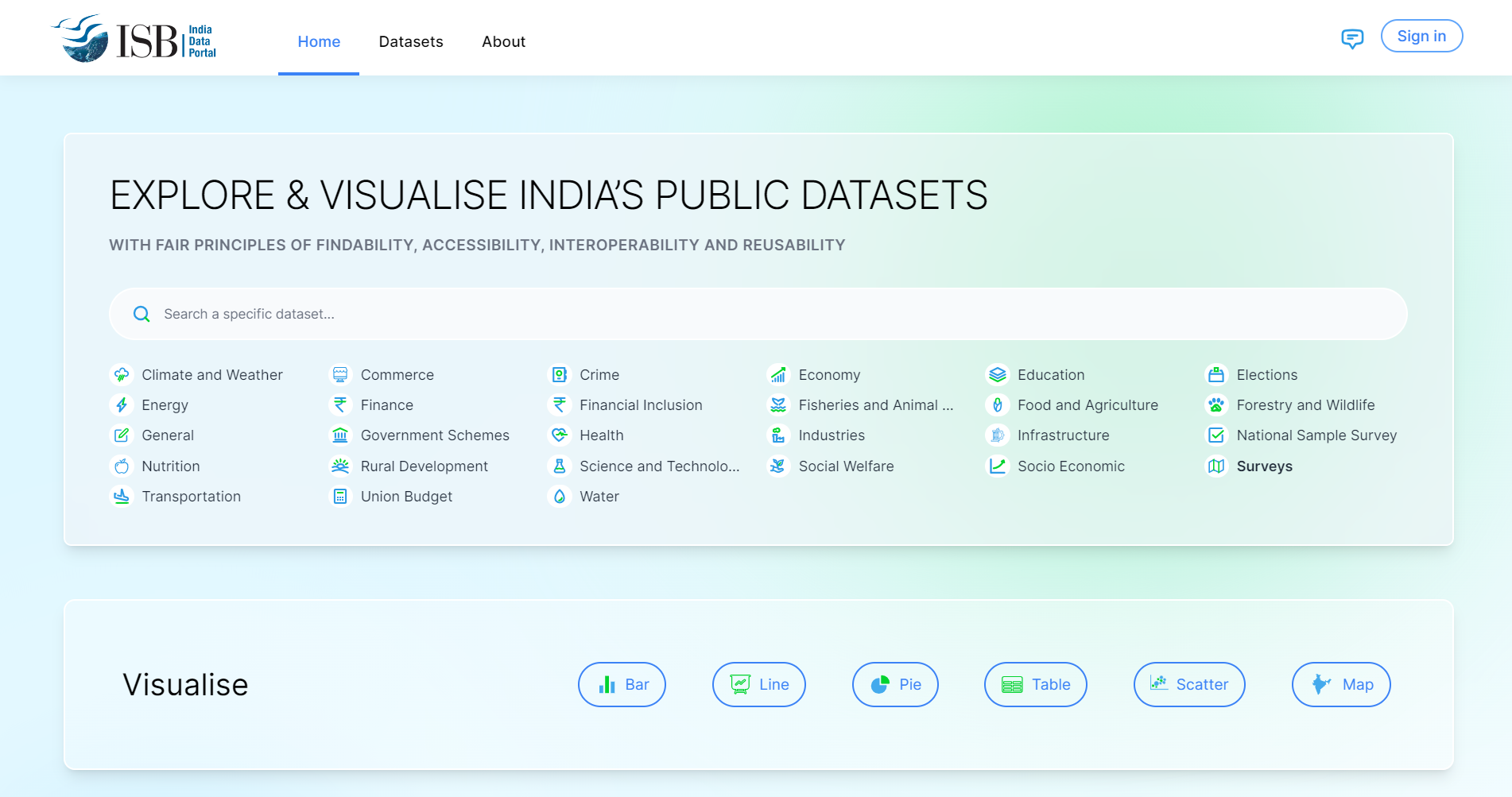Open the About page

[503, 41]
